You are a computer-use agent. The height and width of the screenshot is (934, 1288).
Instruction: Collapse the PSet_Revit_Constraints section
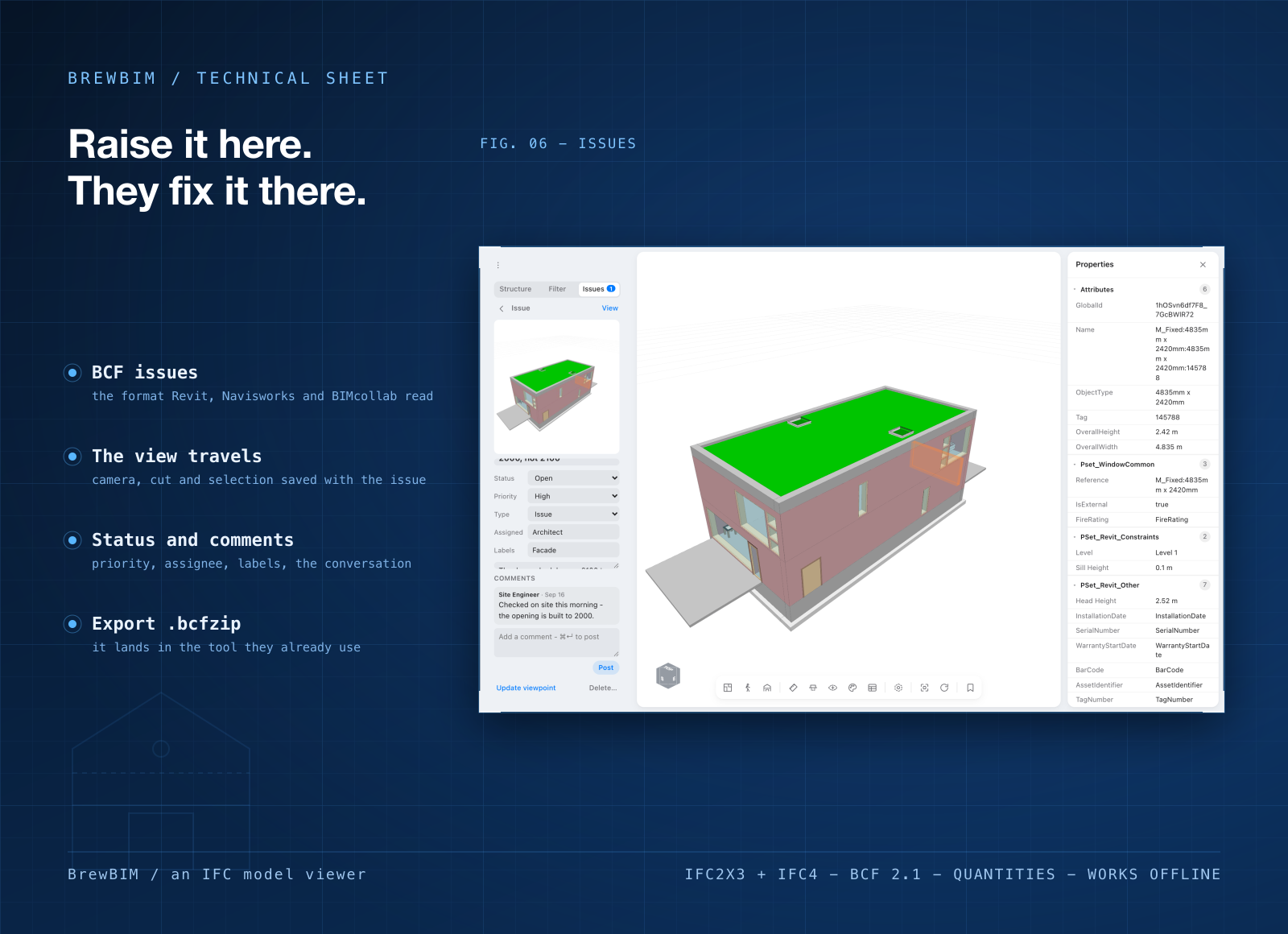1075,537
